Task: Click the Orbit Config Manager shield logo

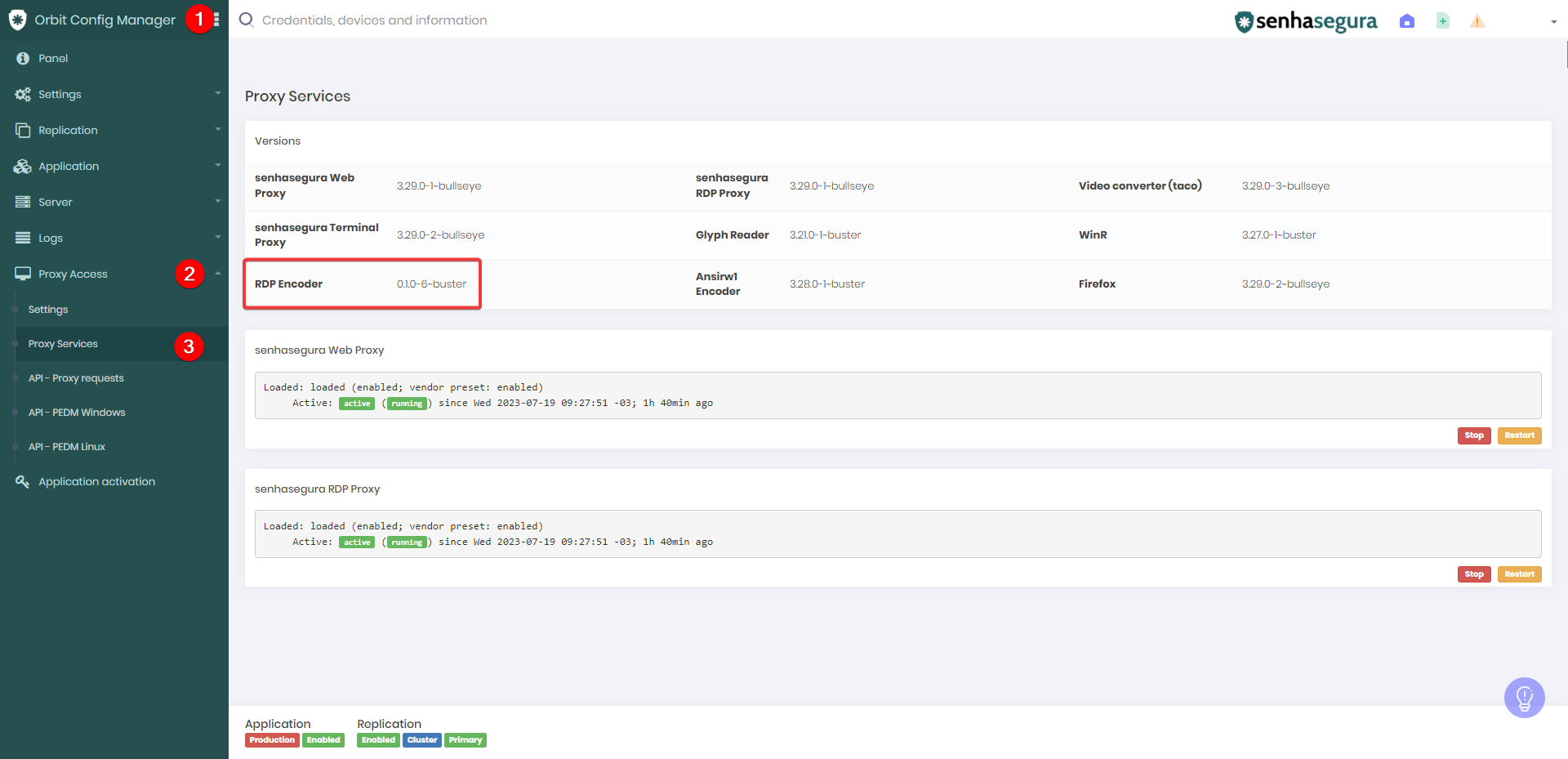Action: 17,20
